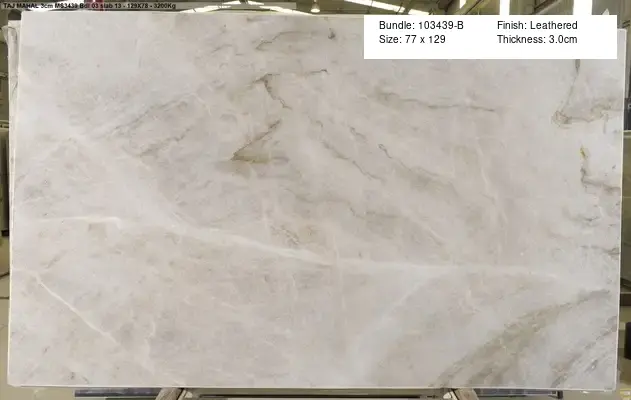Click the warehouse ceiling above the slab
This screenshot has width=631, height=400.
coord(300,5)
